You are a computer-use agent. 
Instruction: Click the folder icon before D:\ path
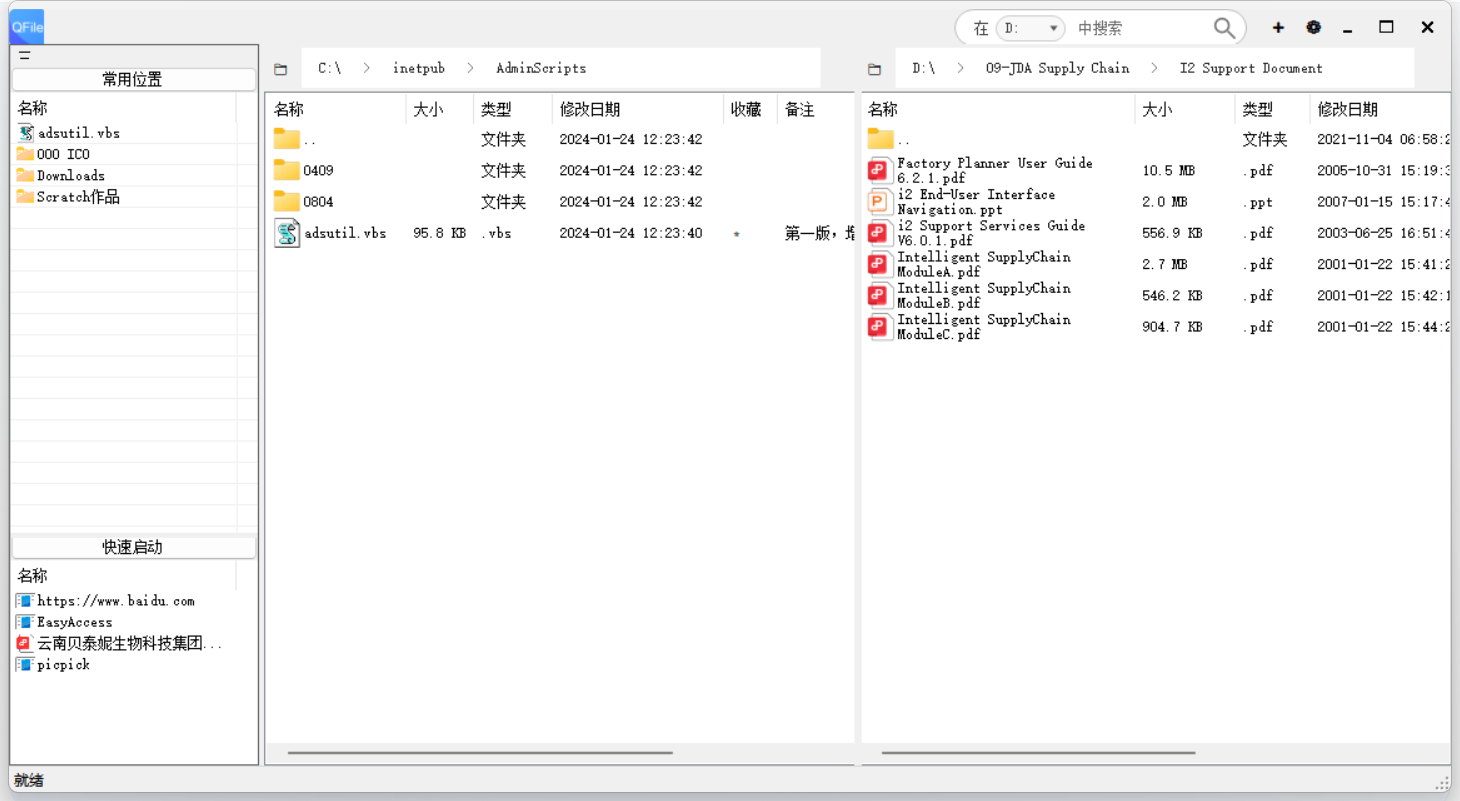875,69
